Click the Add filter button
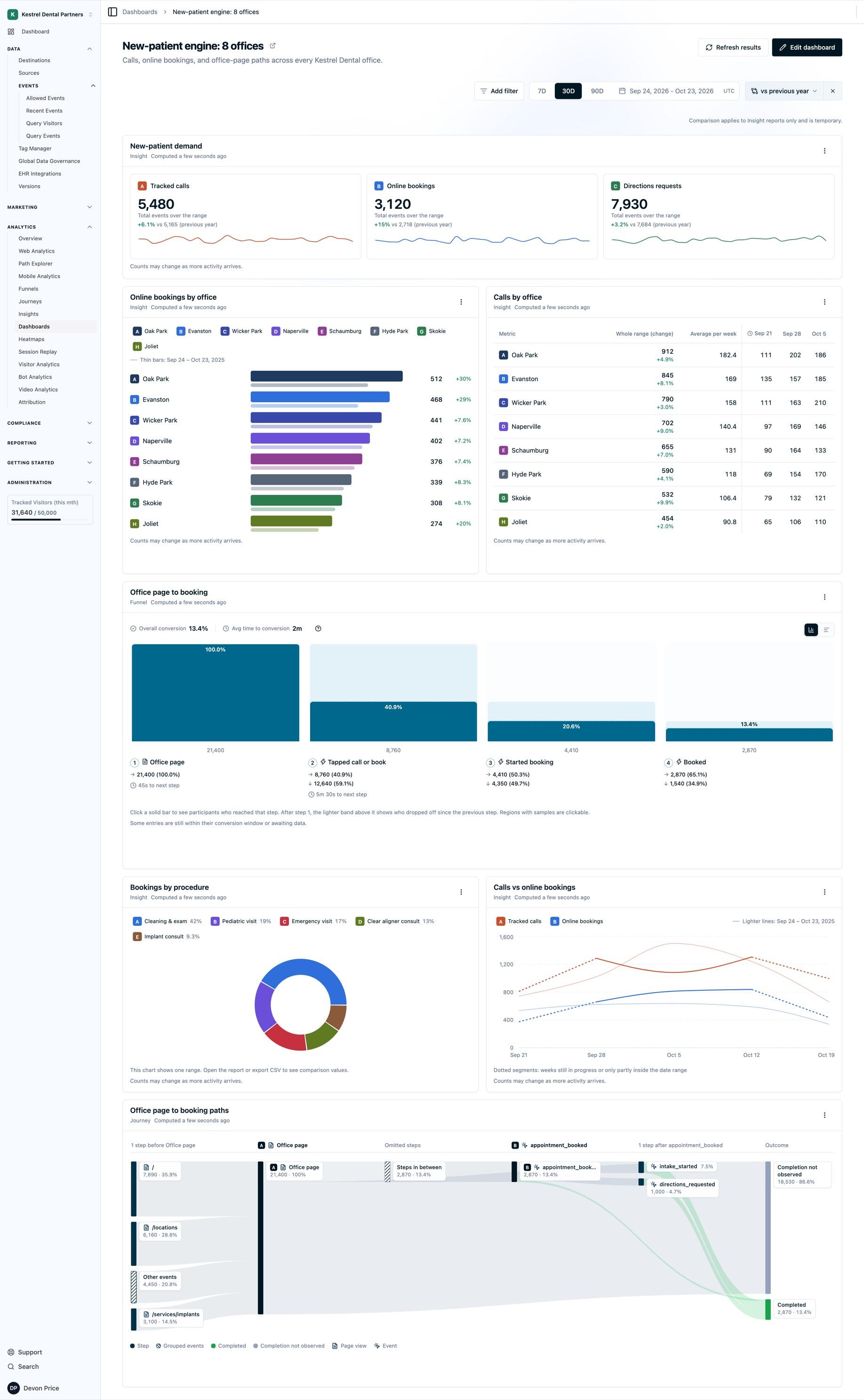The height and width of the screenshot is (1400, 864). click(498, 91)
